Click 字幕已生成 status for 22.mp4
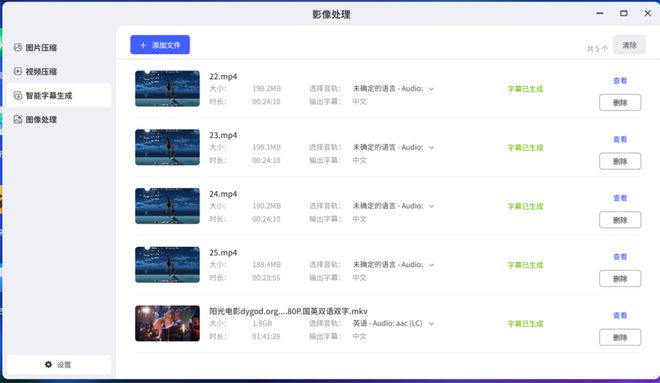The image size is (660, 383). click(525, 89)
